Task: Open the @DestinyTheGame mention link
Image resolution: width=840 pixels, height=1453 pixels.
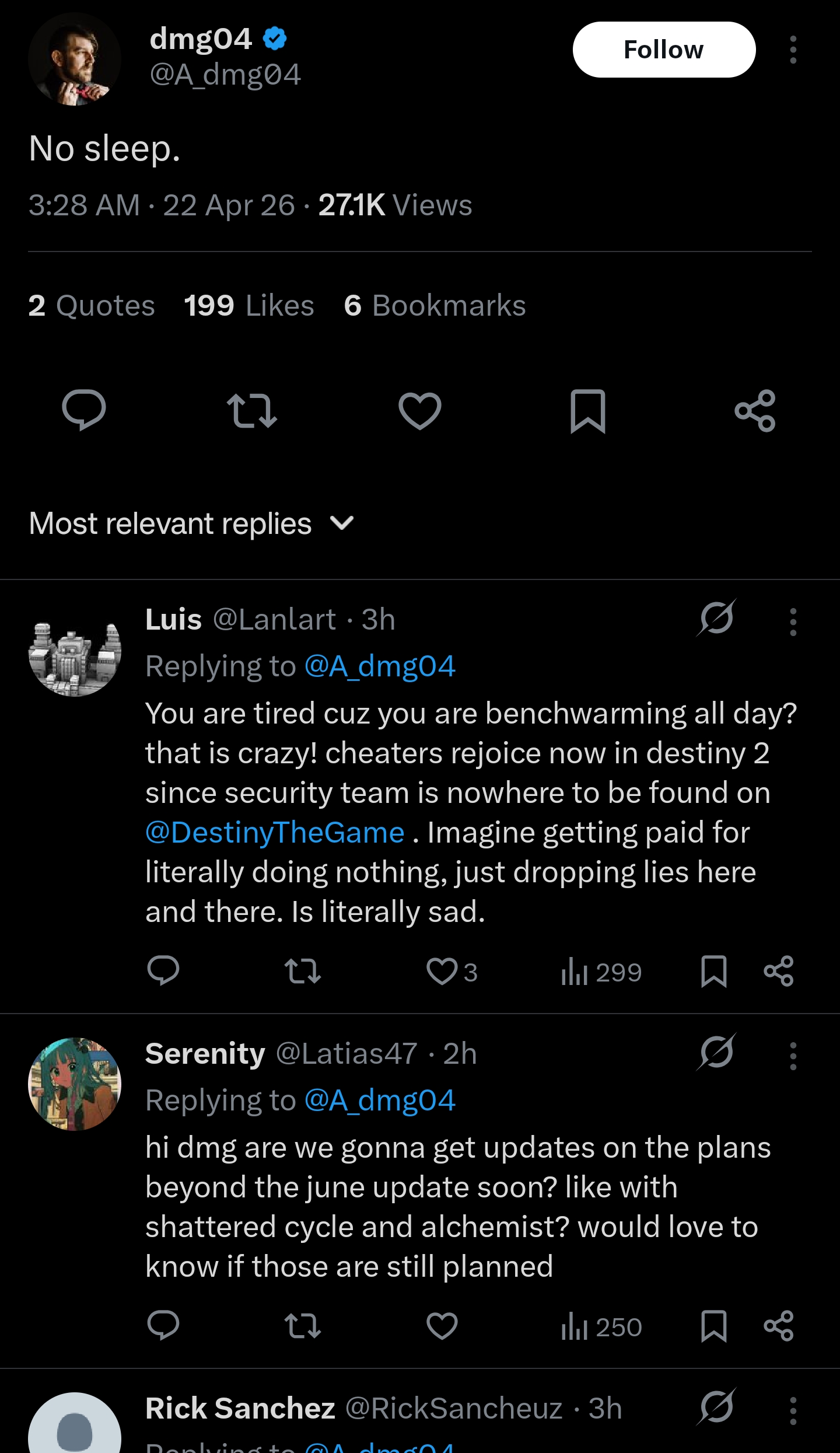Action: (x=275, y=833)
